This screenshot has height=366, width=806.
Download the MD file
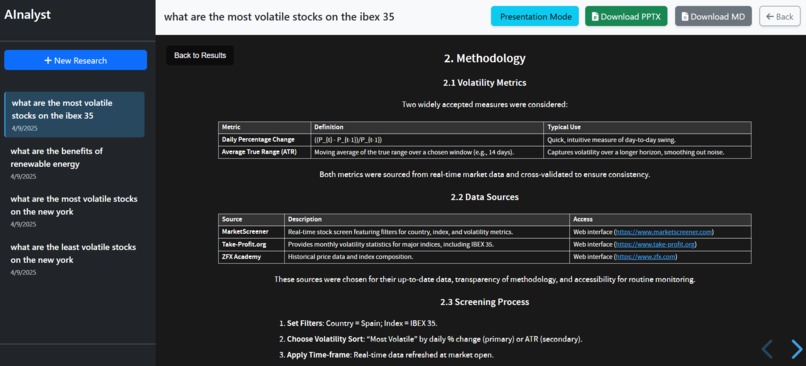coord(713,16)
